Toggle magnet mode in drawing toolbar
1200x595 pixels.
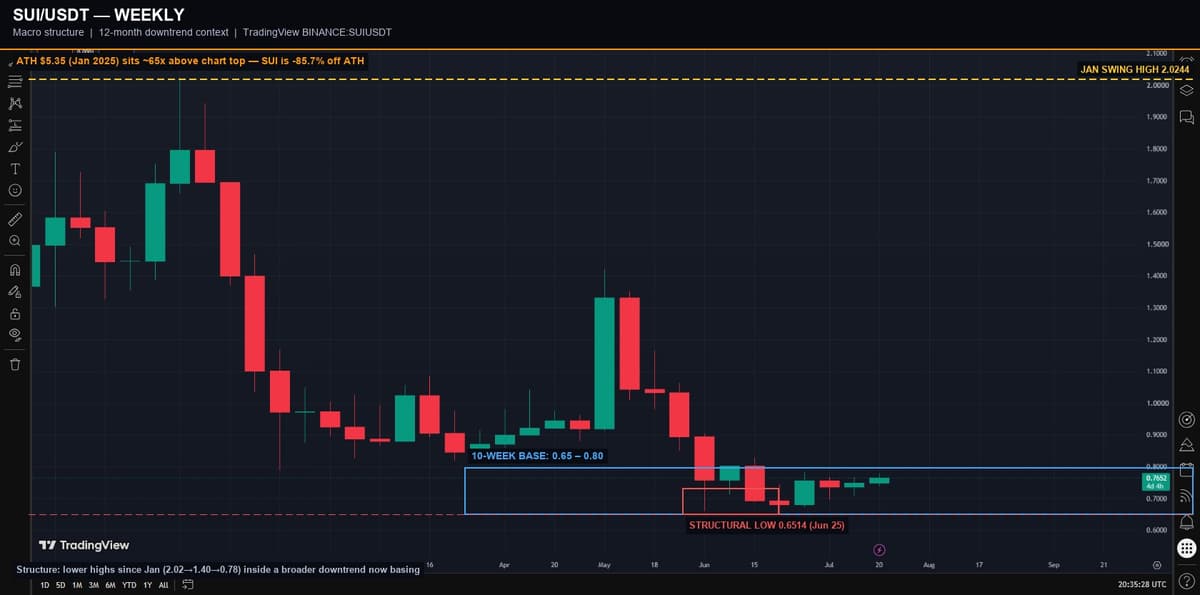click(15, 269)
